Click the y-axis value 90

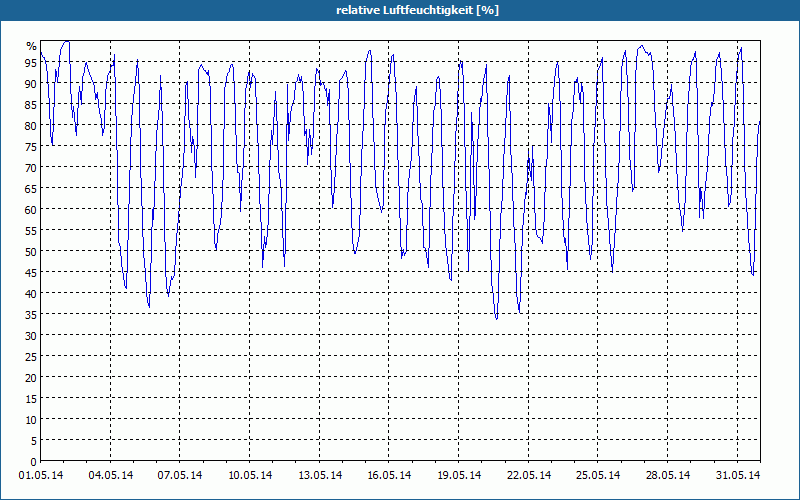tap(31, 84)
